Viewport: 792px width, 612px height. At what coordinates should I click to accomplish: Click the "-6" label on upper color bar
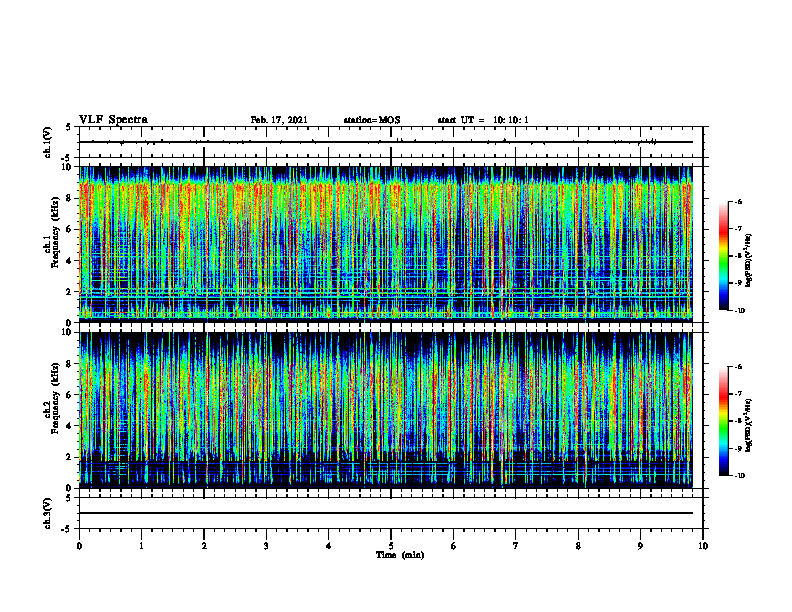737,201
